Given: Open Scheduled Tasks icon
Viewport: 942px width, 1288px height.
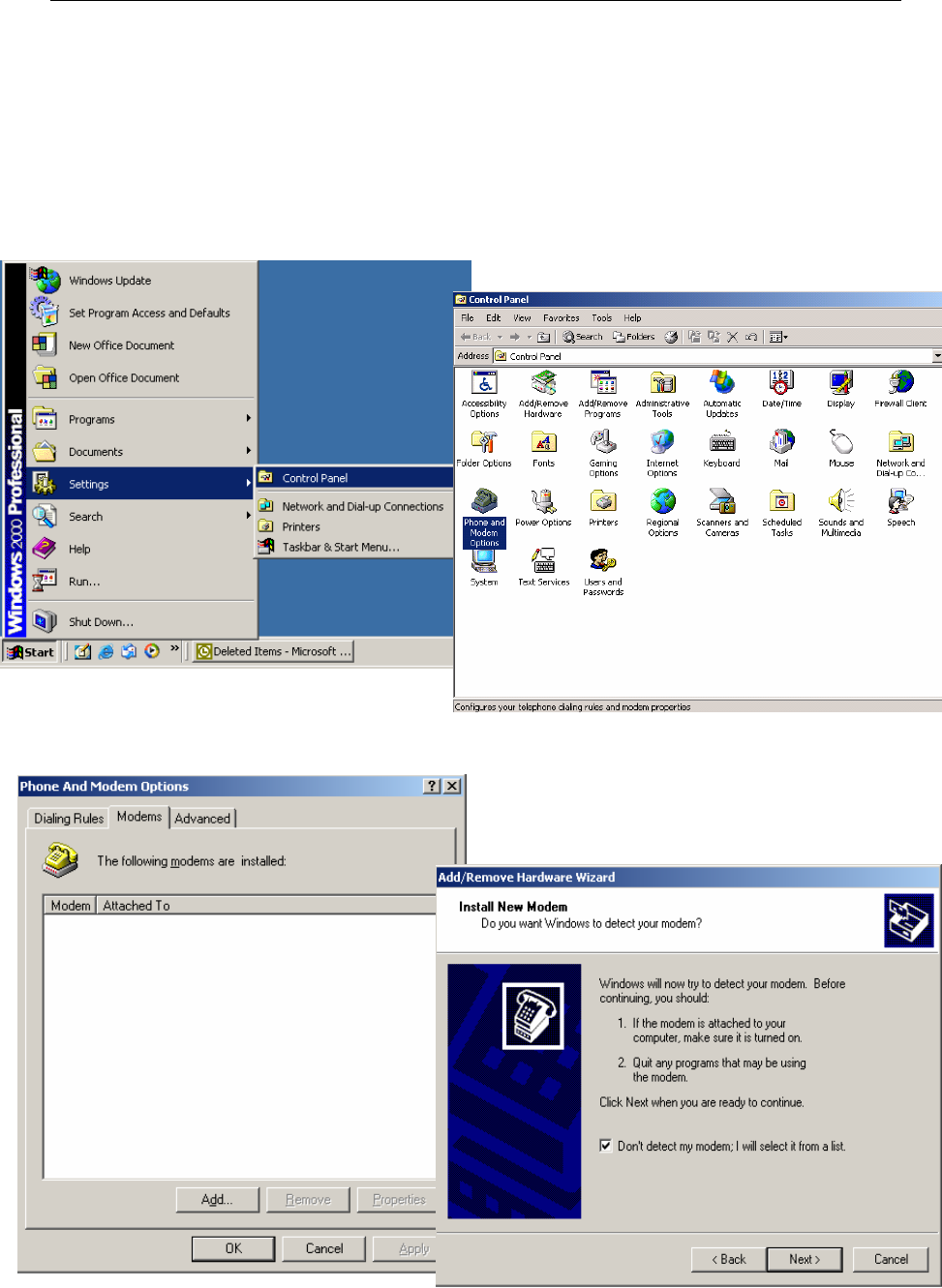Looking at the screenshot, I should pos(781,513).
